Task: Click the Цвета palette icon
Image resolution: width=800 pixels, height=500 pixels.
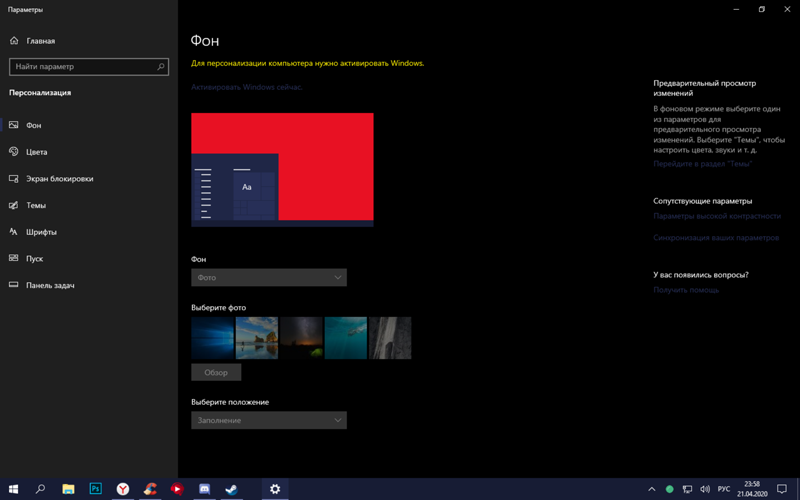Action: (14, 152)
